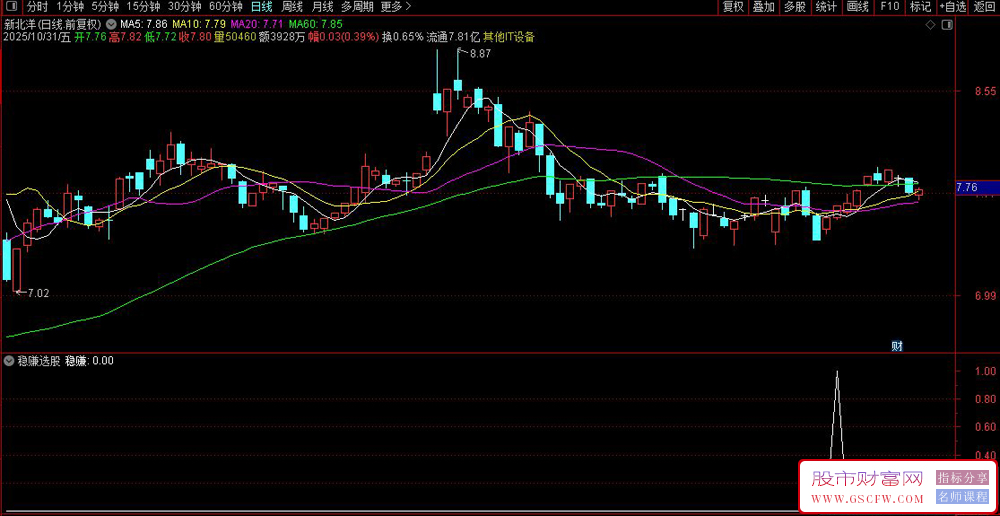Switch to 月线 monthly chart
Image resolution: width=1000 pixels, height=516 pixels.
pos(323,7)
